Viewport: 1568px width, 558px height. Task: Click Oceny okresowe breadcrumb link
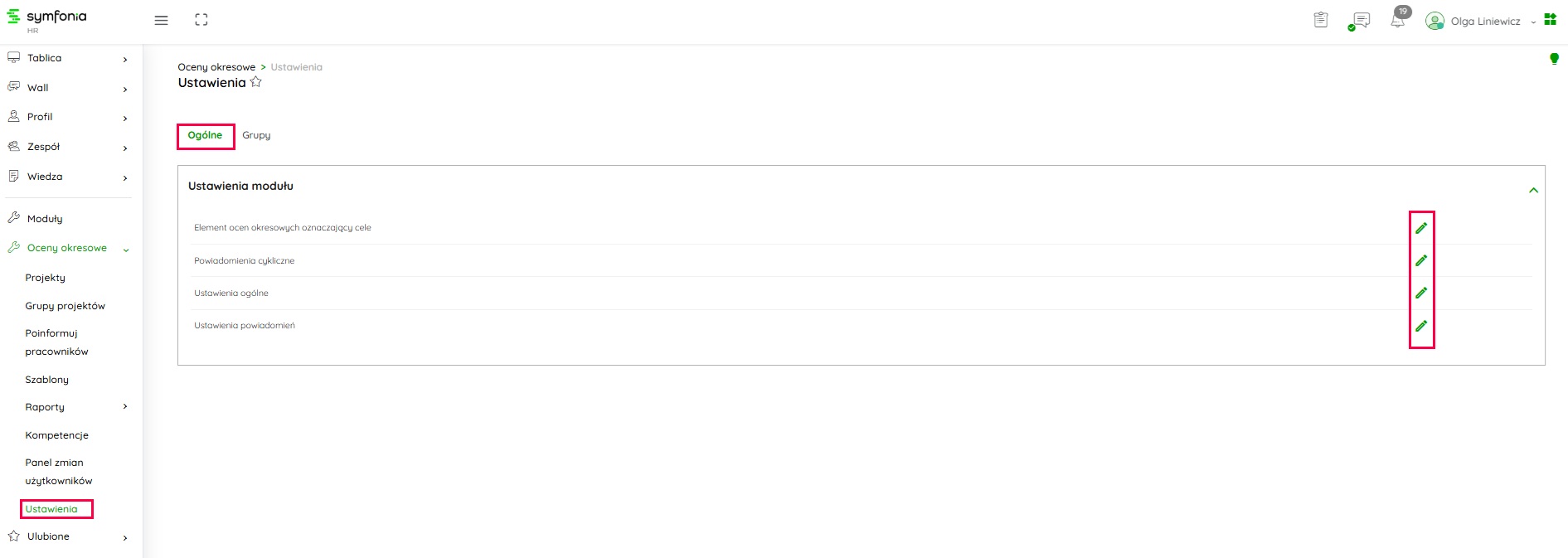(x=216, y=67)
